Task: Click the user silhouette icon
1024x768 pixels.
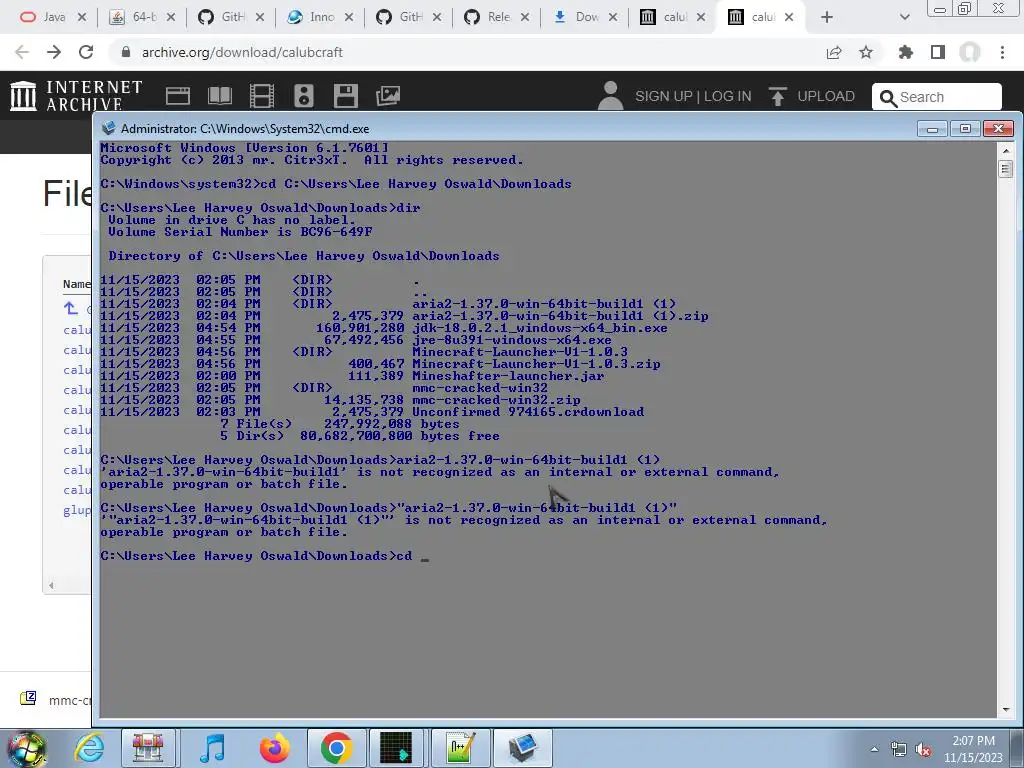Action: (x=611, y=95)
